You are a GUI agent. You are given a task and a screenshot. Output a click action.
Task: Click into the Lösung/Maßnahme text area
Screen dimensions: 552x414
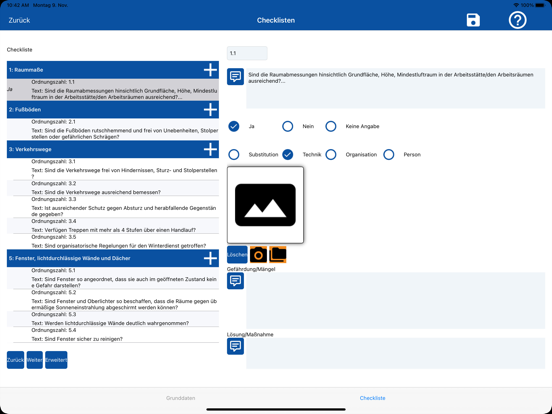click(x=395, y=353)
